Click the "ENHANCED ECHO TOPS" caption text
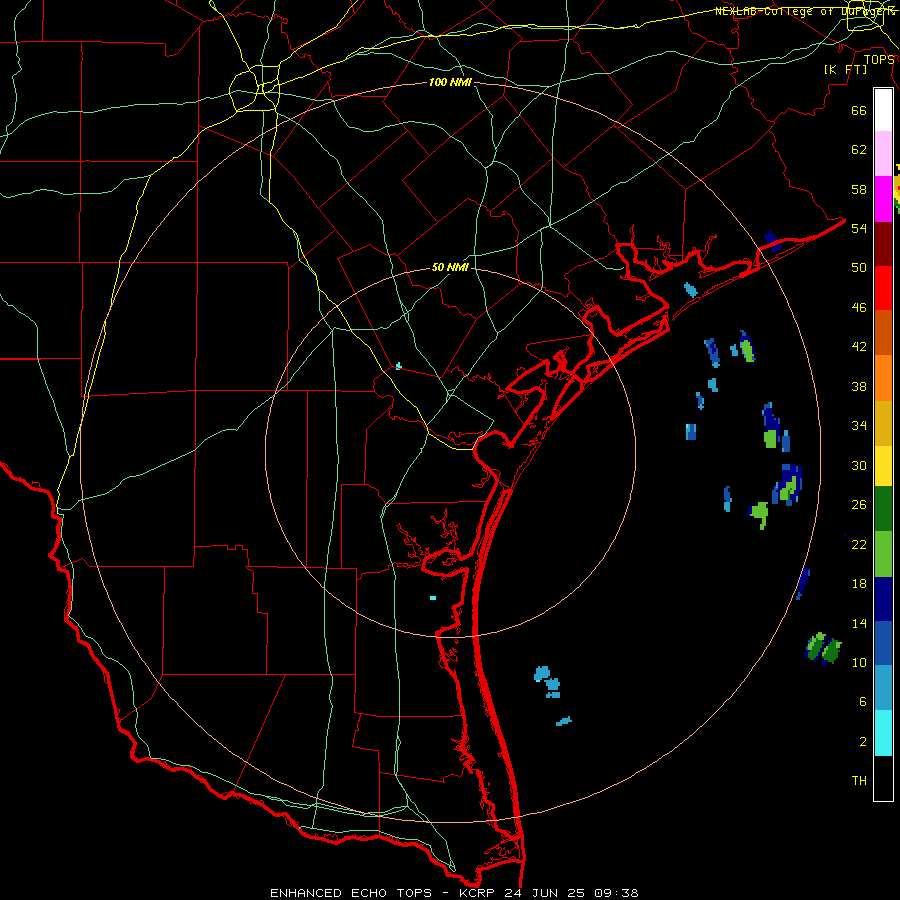The width and height of the screenshot is (900, 900). 351,893
